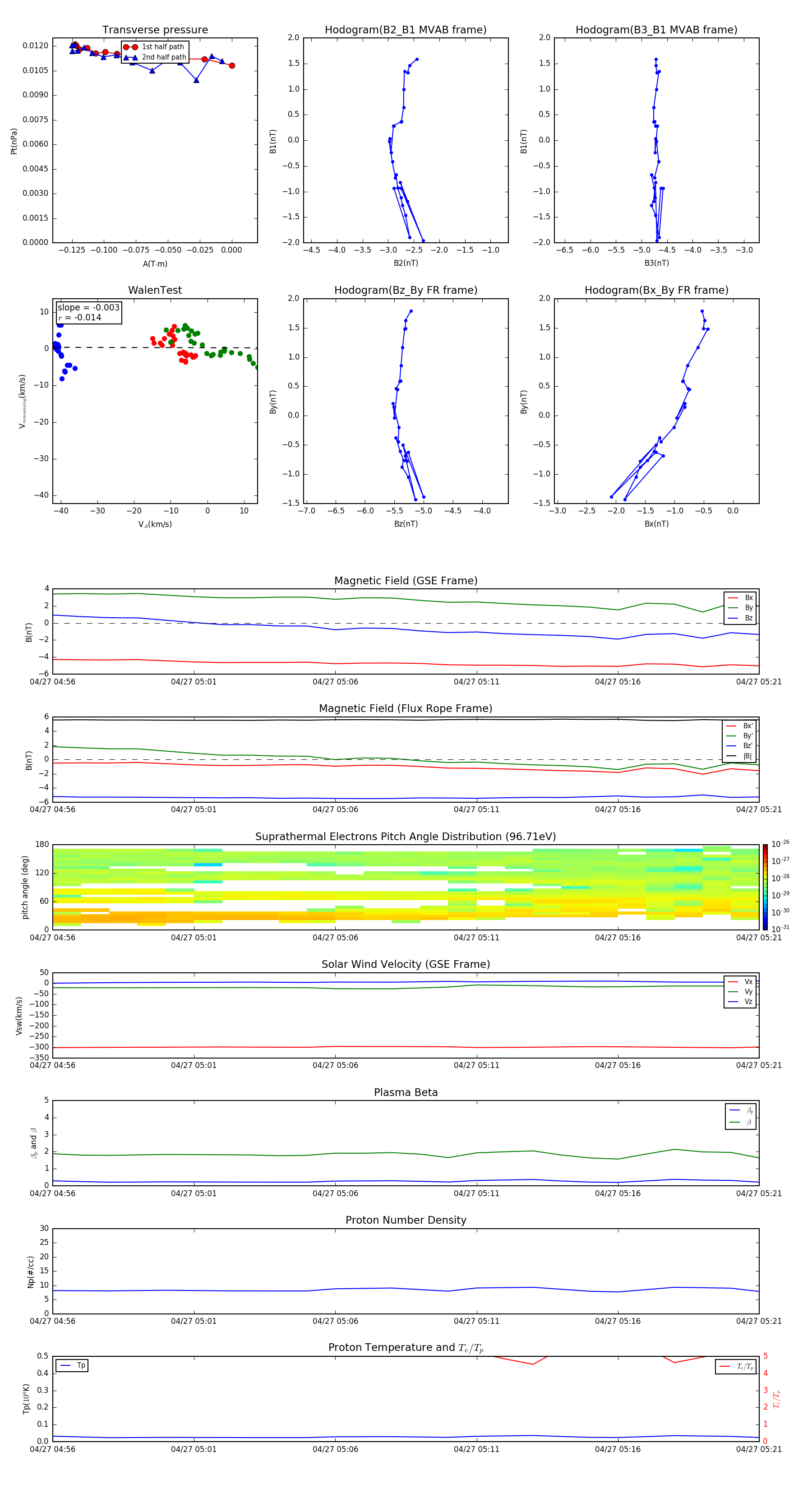Viewport: 812px width, 1489px height.
Task: Click "04/27 04:56" under Magnetic Field GSE plot
Action: pos(53,682)
